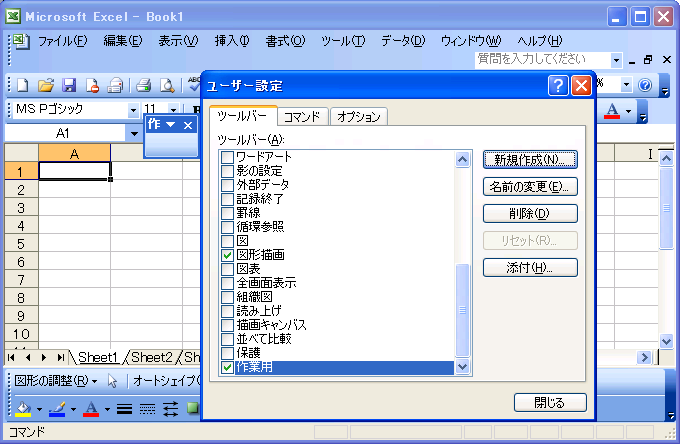Go to last sheet with navigation arrow

pyautogui.click(x=60, y=357)
